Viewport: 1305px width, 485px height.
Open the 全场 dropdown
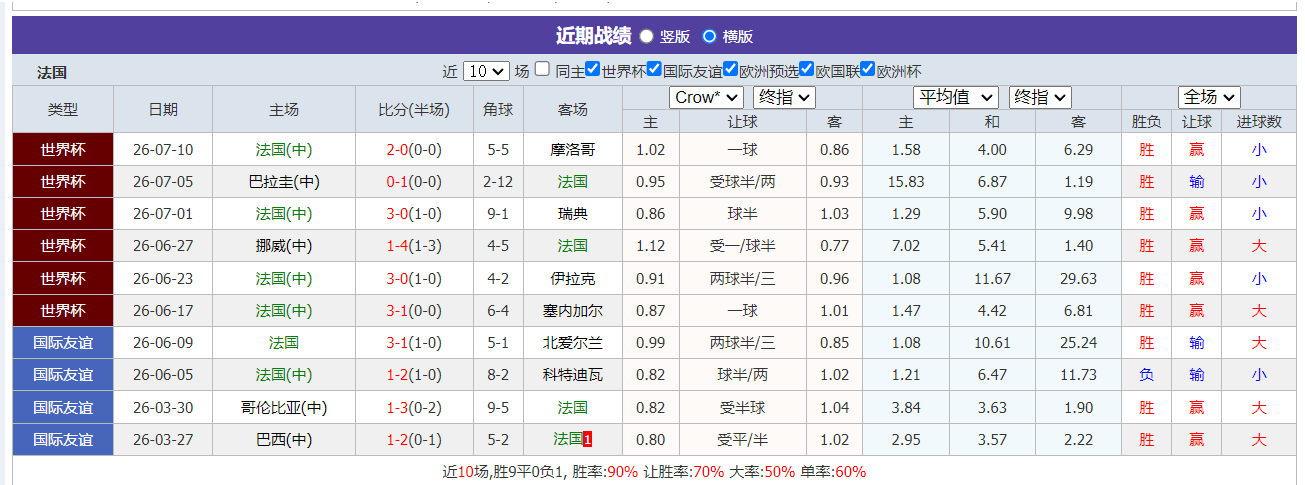[x=1209, y=97]
